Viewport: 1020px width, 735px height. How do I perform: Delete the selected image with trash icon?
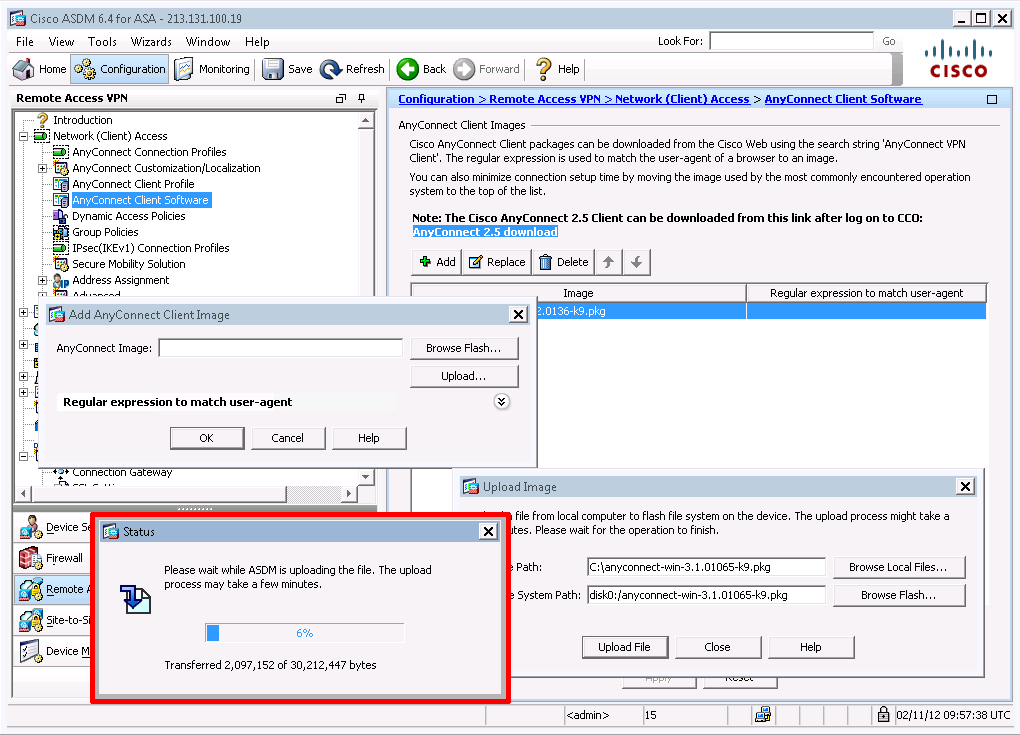[x=563, y=262]
